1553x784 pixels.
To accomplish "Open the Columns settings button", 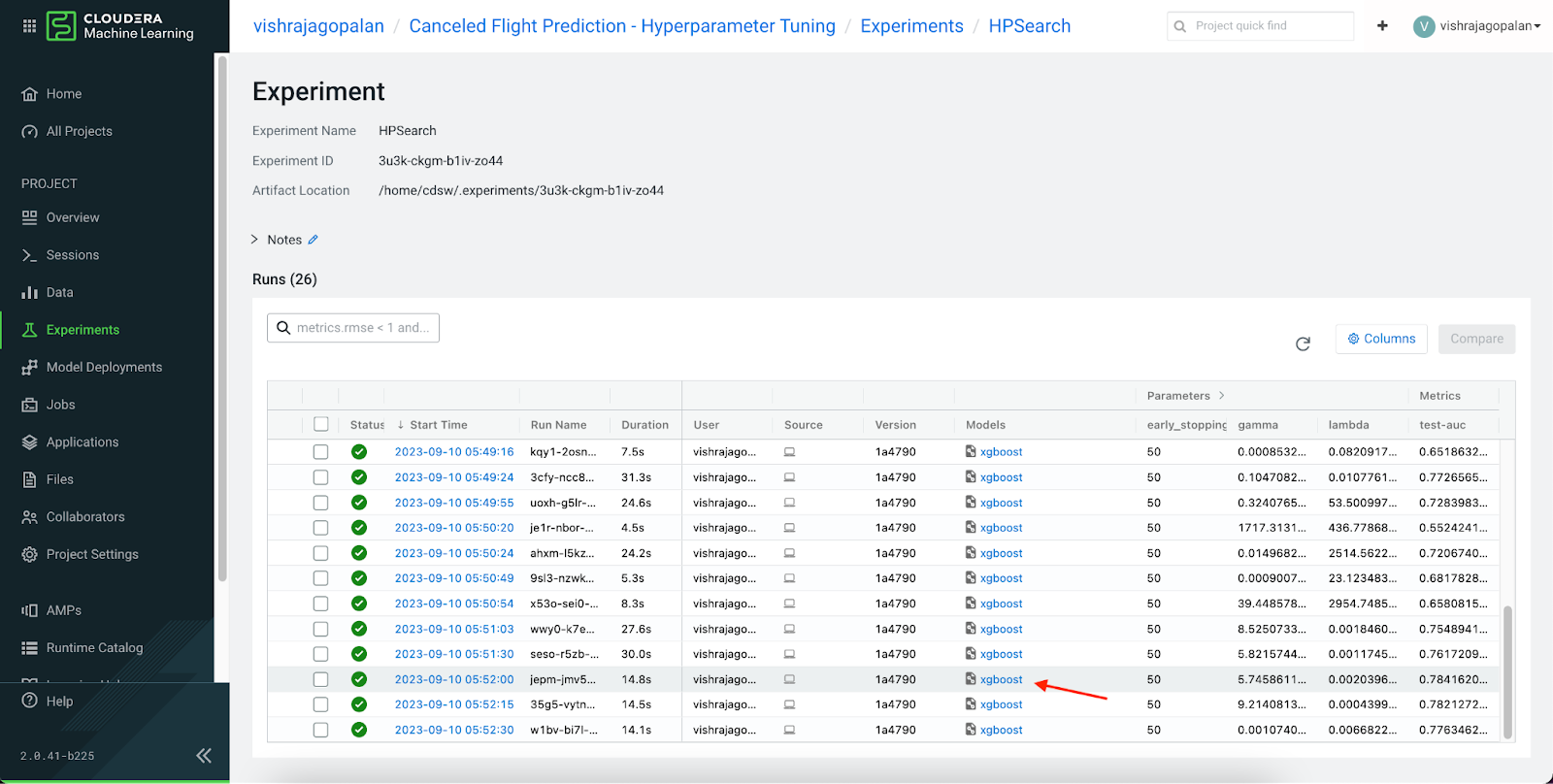I will [1380, 339].
